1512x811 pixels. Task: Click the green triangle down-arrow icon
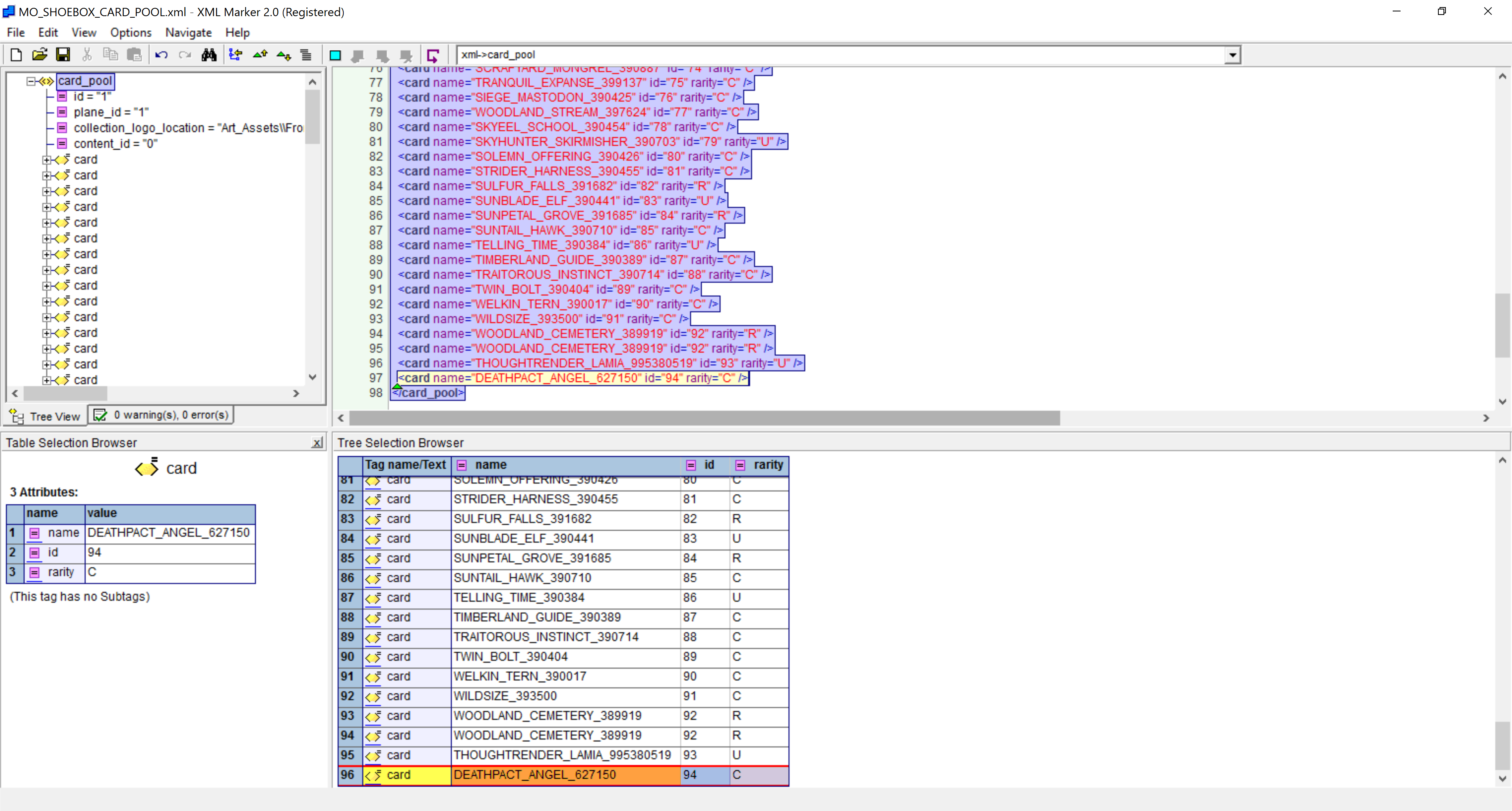(283, 55)
